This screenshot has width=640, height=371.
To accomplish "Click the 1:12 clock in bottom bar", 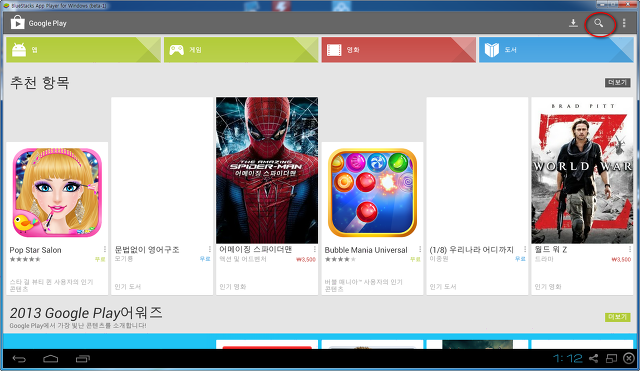I will [568, 358].
